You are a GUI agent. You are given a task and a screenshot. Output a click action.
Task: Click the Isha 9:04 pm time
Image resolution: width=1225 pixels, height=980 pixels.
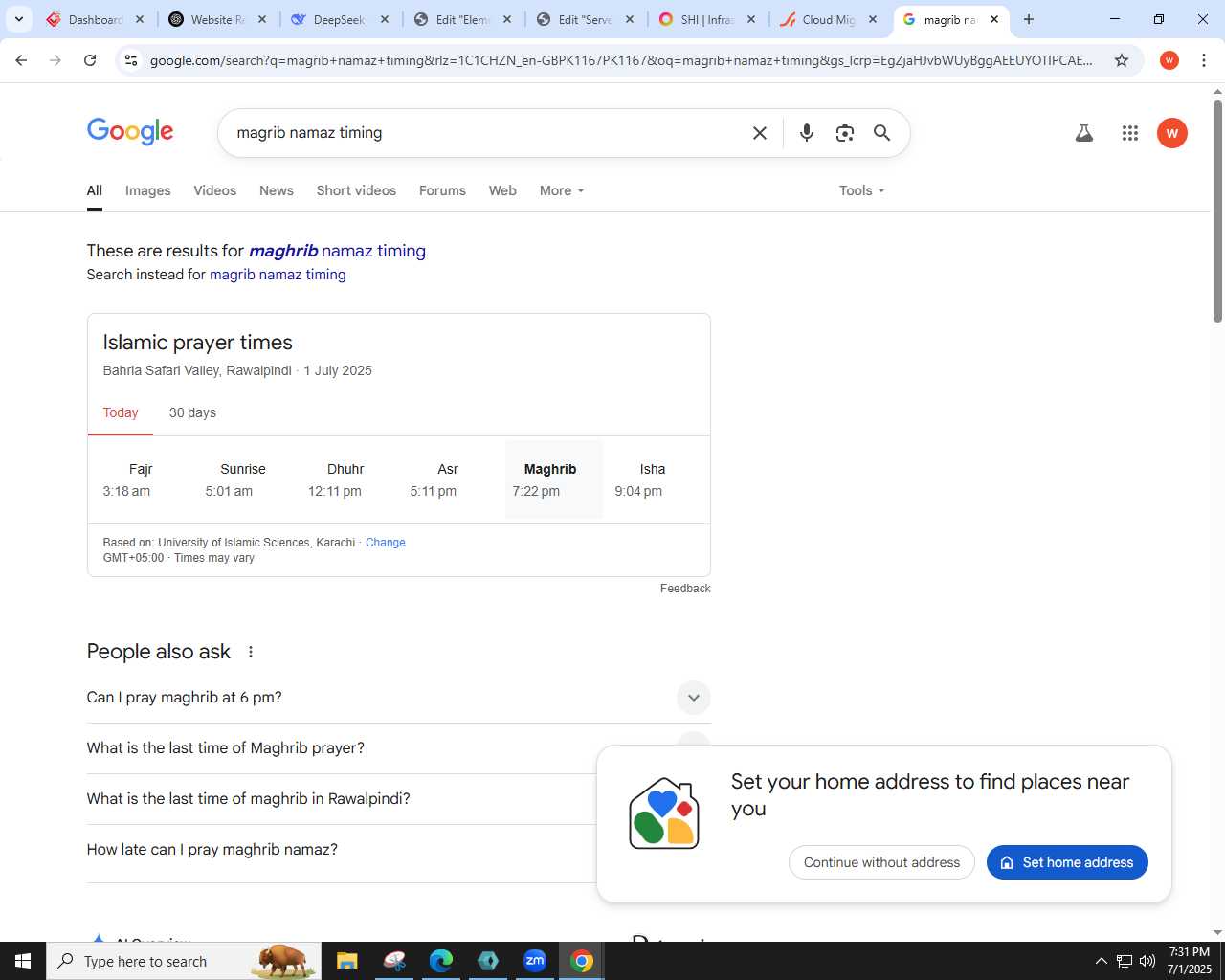[638, 491]
